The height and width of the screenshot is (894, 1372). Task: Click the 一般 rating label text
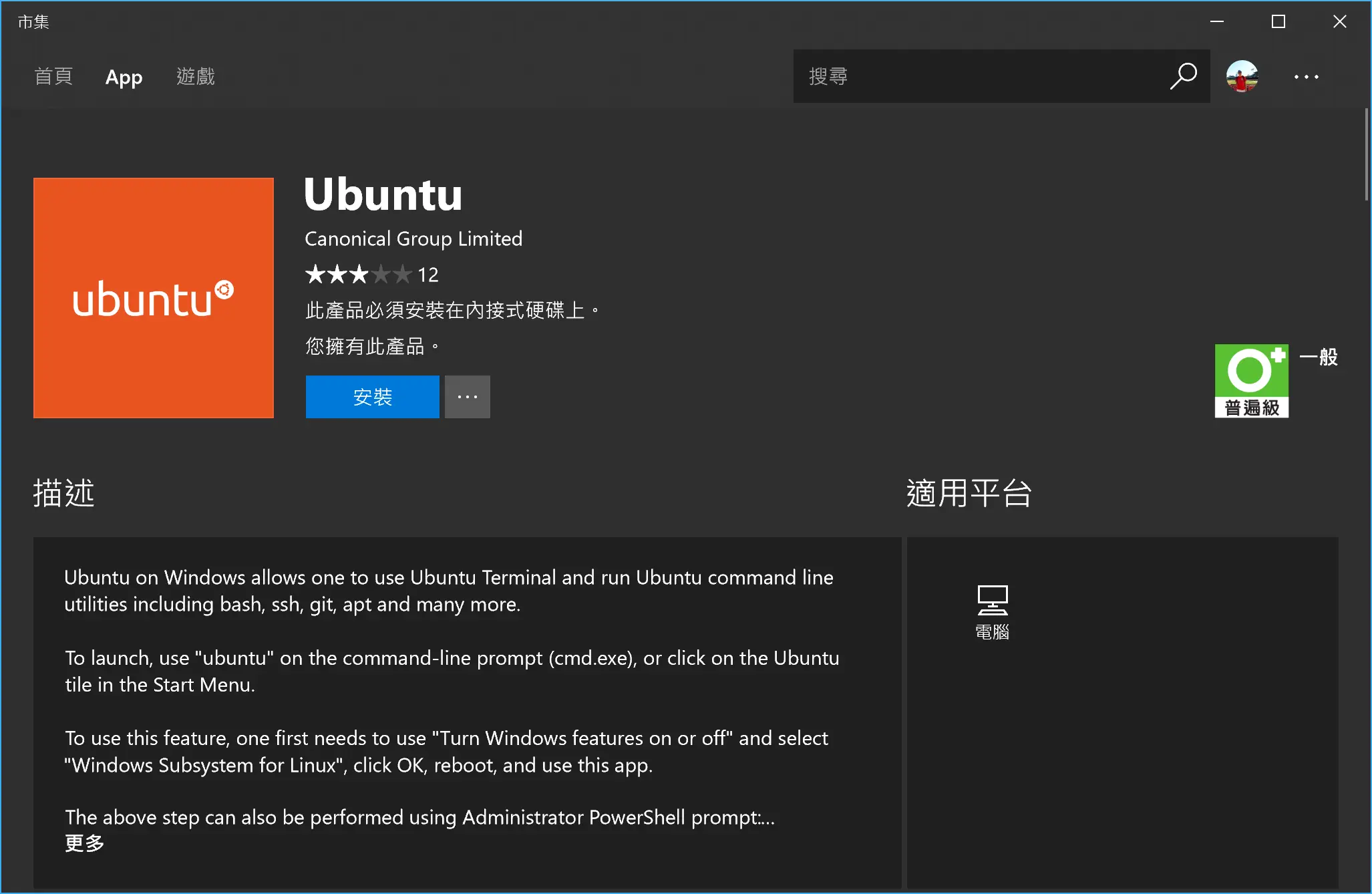click(1318, 357)
